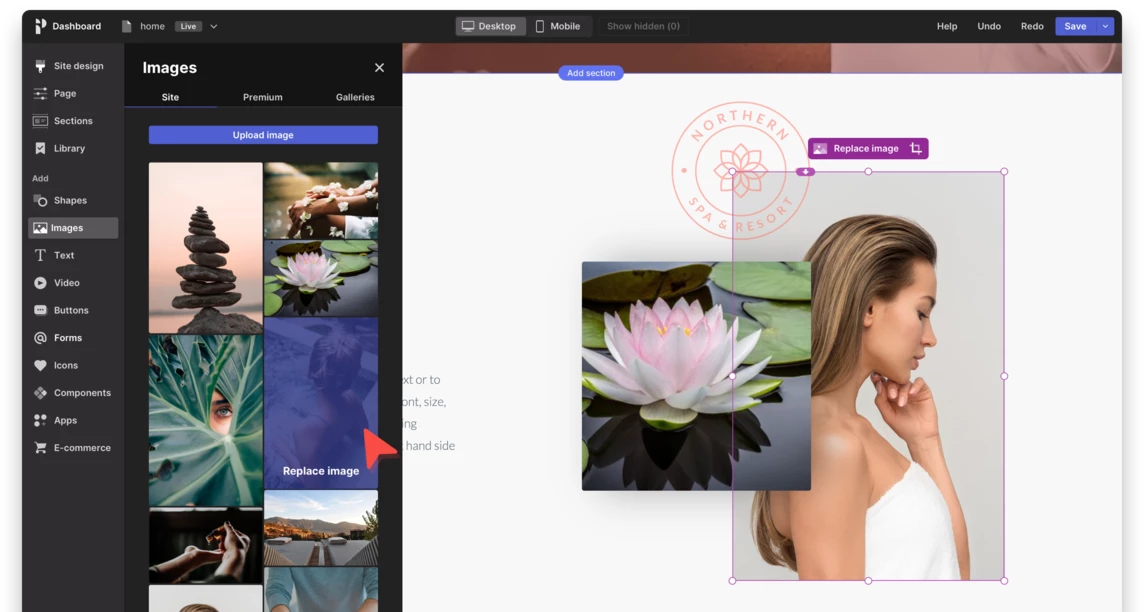Click Replace image on canvas toolbar

click(x=866, y=149)
